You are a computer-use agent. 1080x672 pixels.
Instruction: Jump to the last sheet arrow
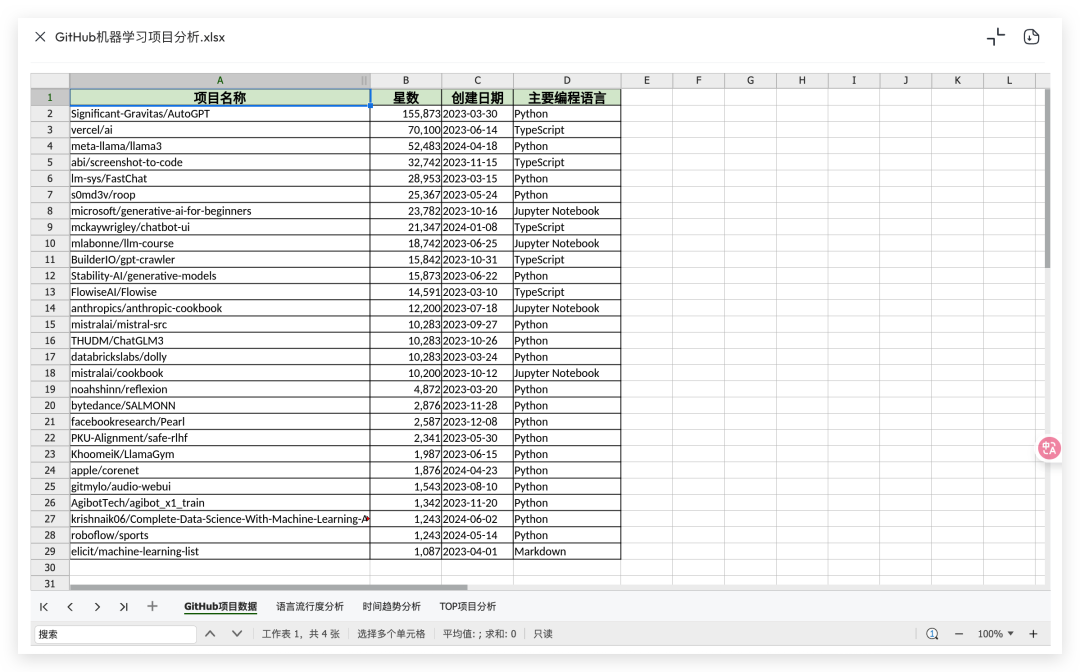pos(123,607)
